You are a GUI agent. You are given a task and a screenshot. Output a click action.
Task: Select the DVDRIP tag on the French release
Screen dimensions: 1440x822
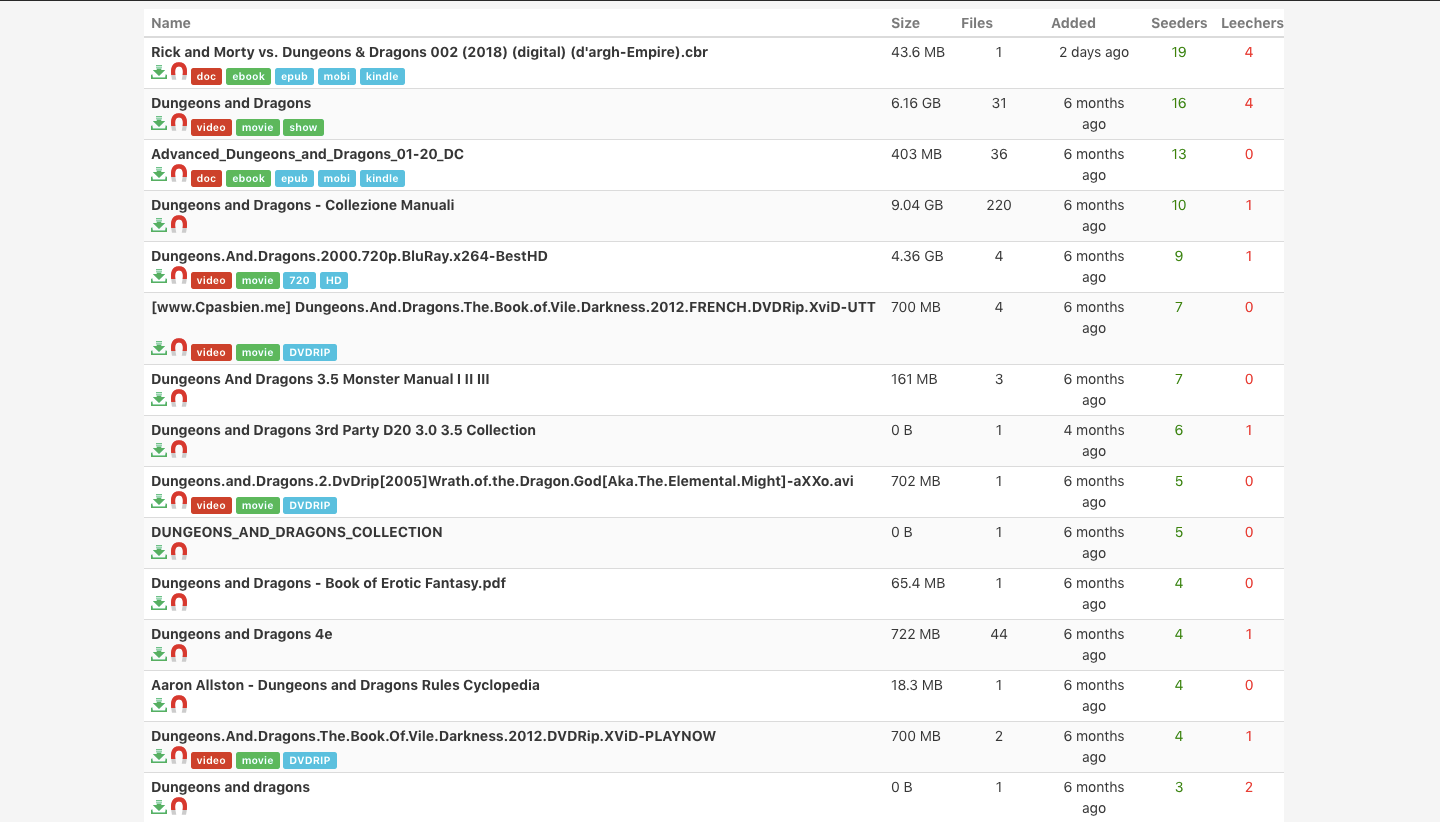tap(310, 352)
